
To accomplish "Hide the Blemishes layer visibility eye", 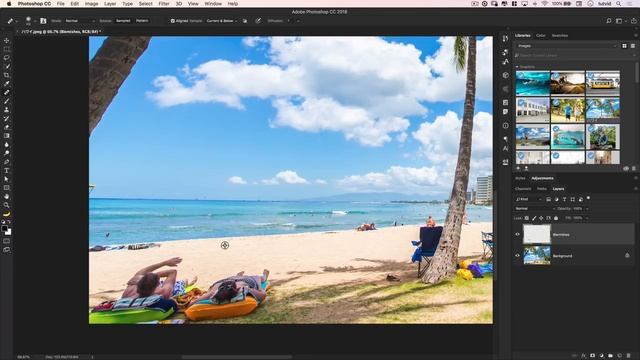I will [518, 235].
